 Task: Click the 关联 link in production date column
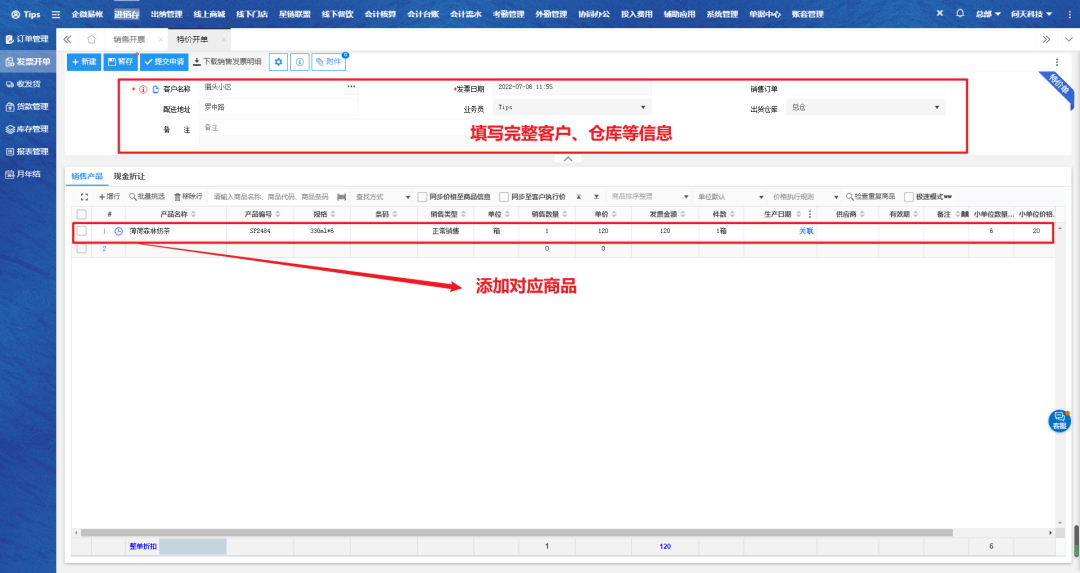click(805, 231)
